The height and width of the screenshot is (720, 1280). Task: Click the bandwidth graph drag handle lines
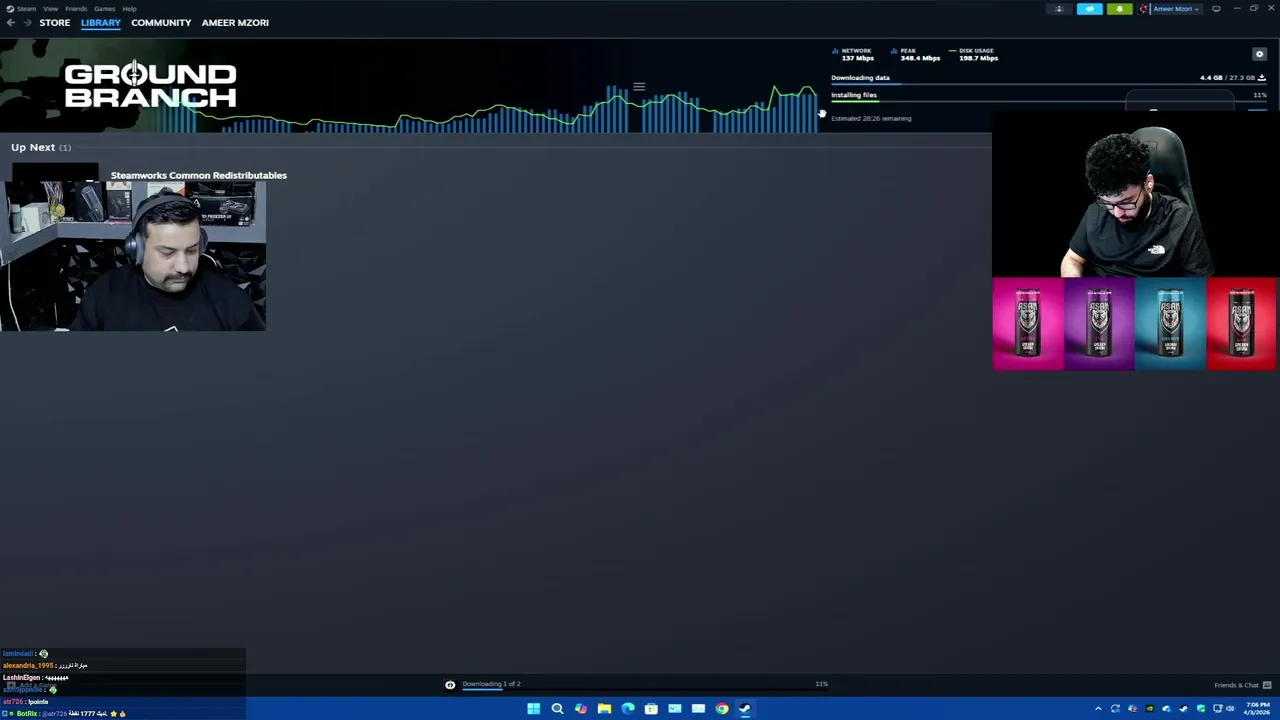click(639, 87)
